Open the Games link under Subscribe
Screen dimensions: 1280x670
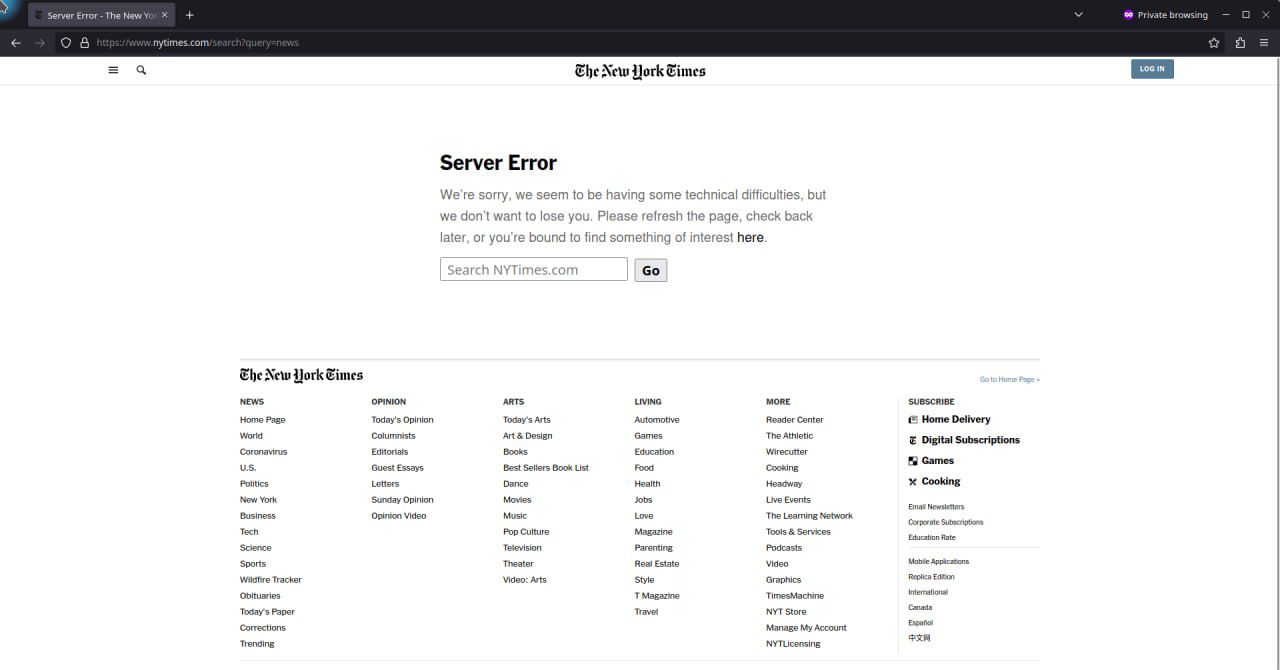click(x=938, y=461)
